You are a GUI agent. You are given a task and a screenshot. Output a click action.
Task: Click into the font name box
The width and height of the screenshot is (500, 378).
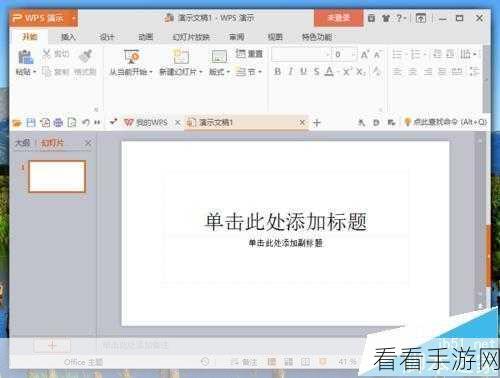(x=301, y=54)
